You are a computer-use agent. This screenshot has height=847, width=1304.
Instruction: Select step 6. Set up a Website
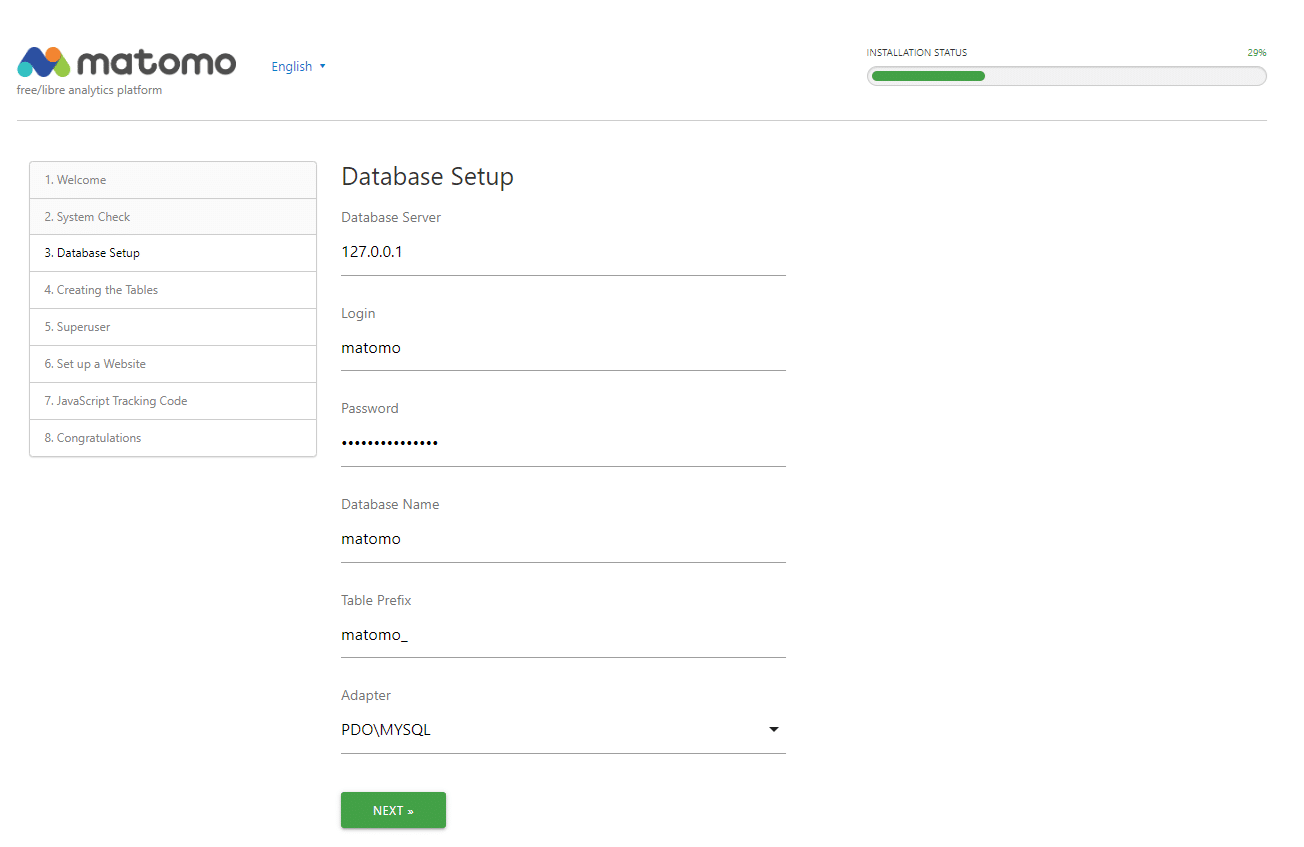(x=173, y=364)
